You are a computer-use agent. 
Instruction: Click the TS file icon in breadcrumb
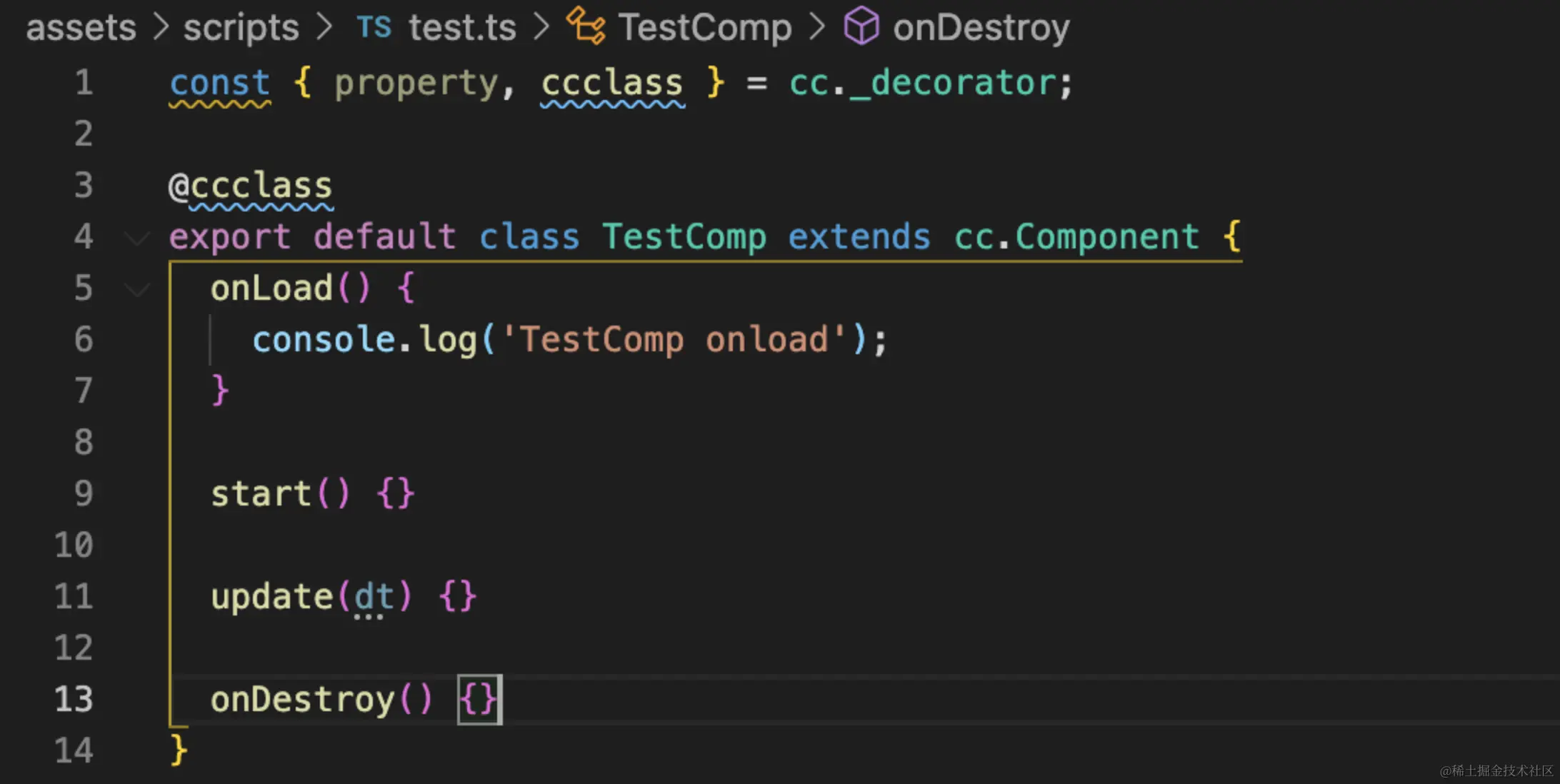(374, 27)
